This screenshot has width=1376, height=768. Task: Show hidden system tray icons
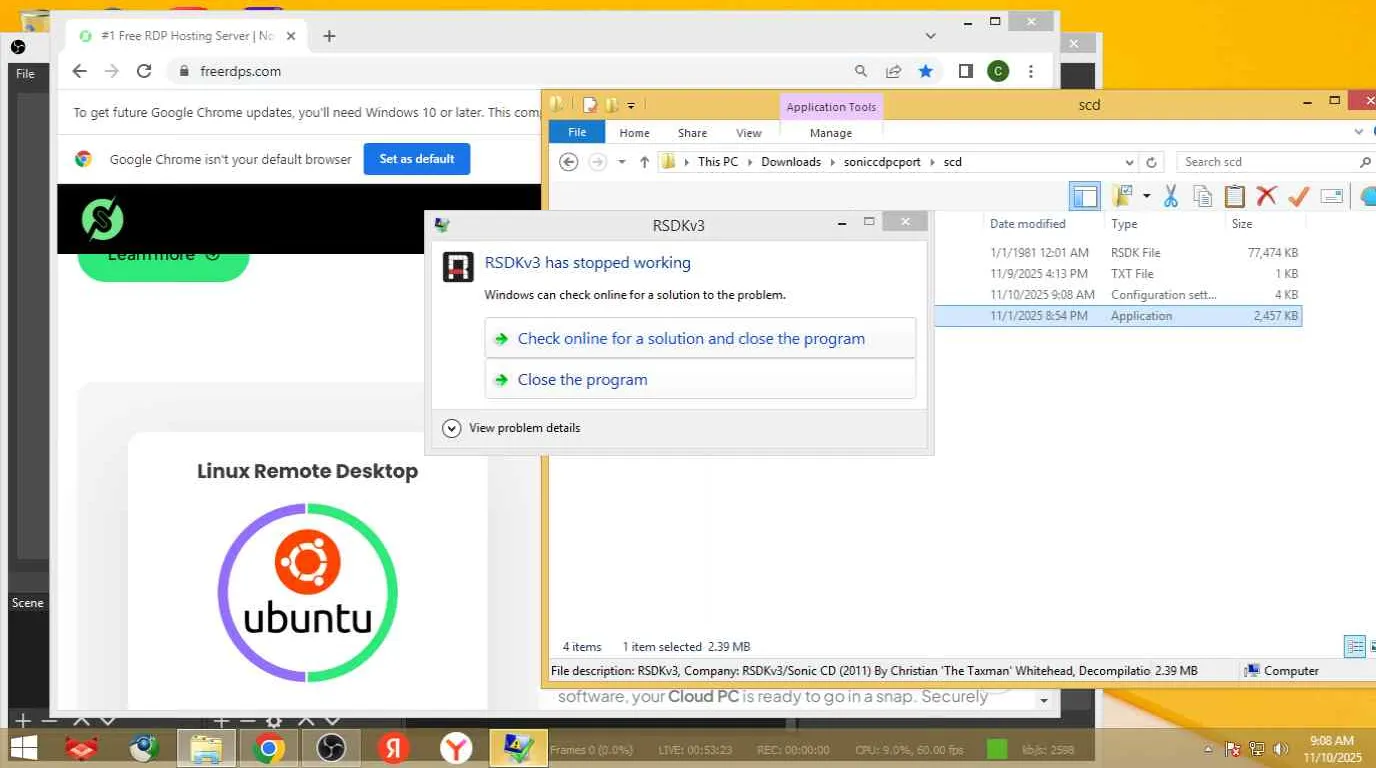tap(1207, 749)
